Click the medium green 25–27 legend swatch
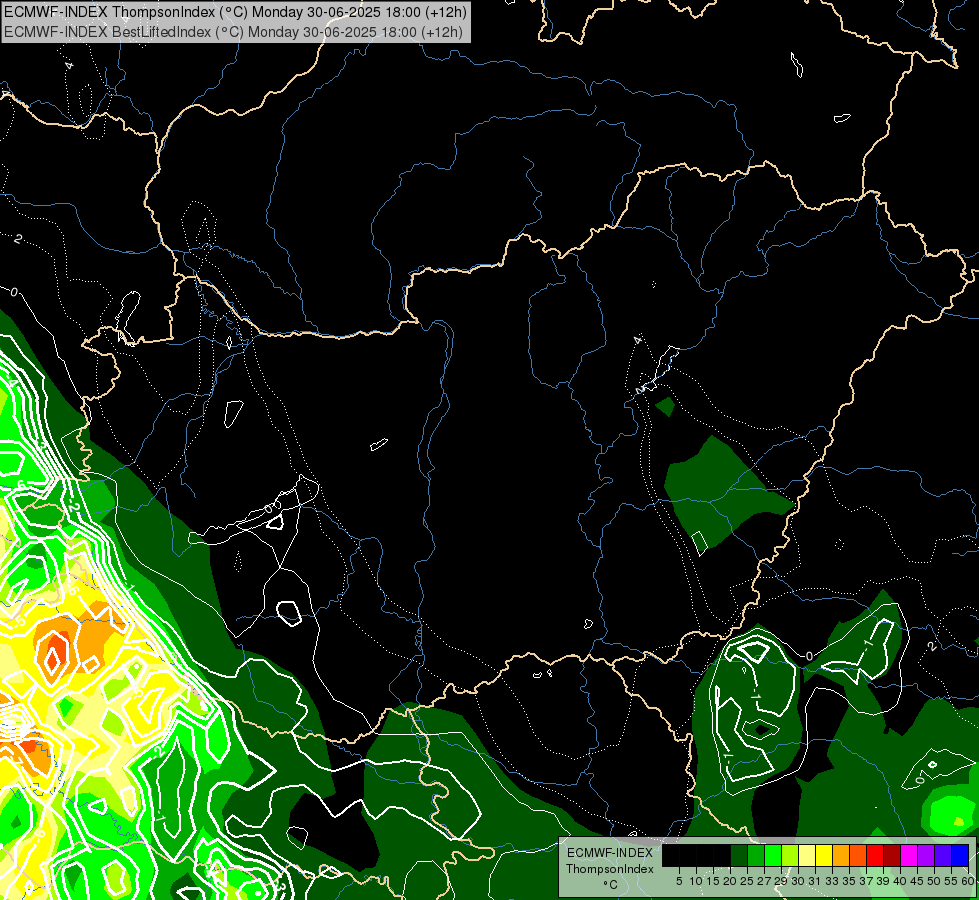Image resolution: width=979 pixels, height=900 pixels. (756, 856)
